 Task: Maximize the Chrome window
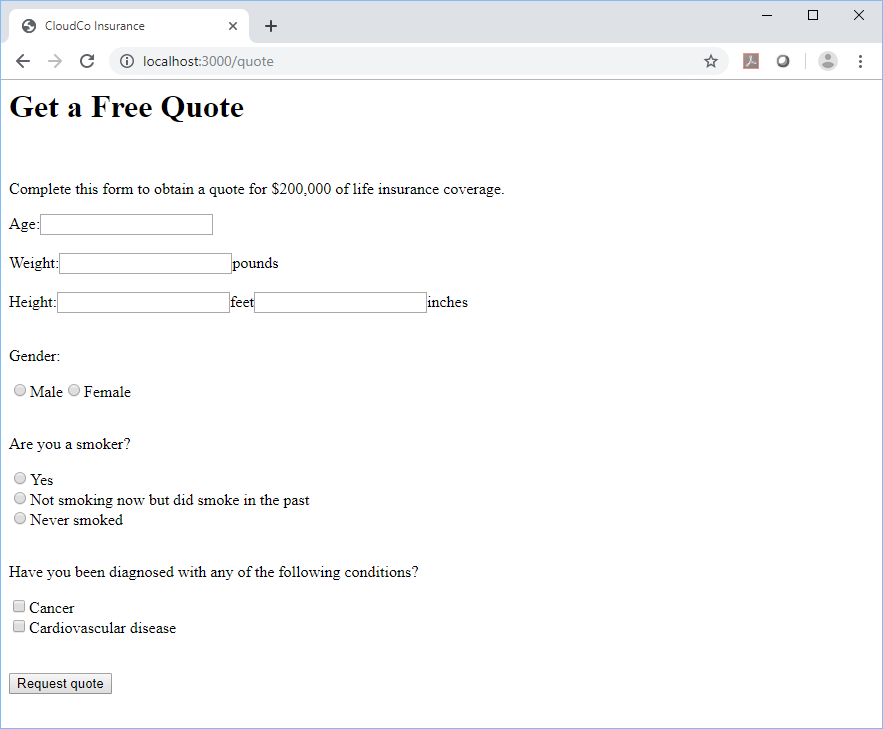(x=813, y=15)
